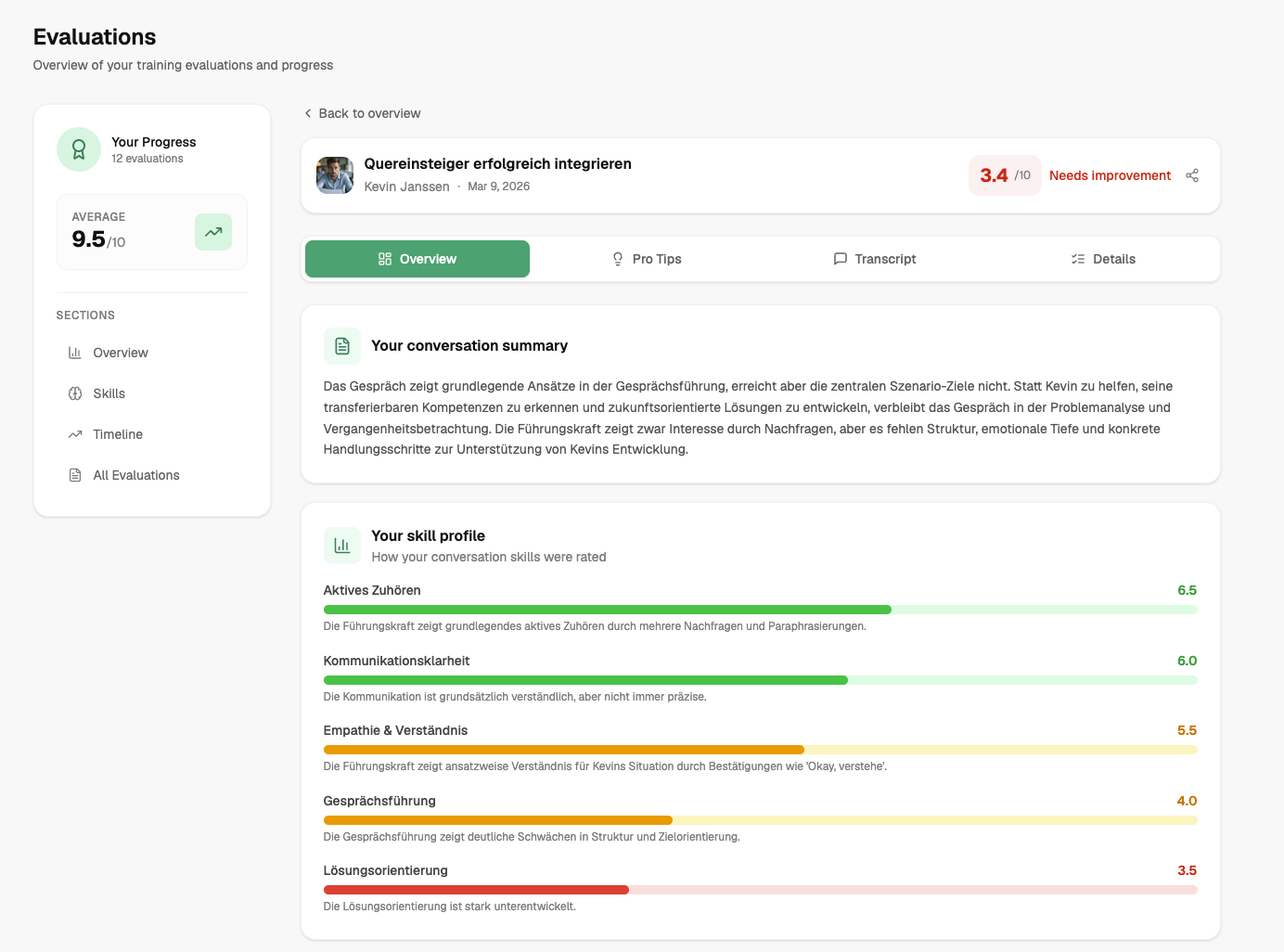Click the back chevron arrow
Viewport: 1284px width, 952px height.
[308, 113]
